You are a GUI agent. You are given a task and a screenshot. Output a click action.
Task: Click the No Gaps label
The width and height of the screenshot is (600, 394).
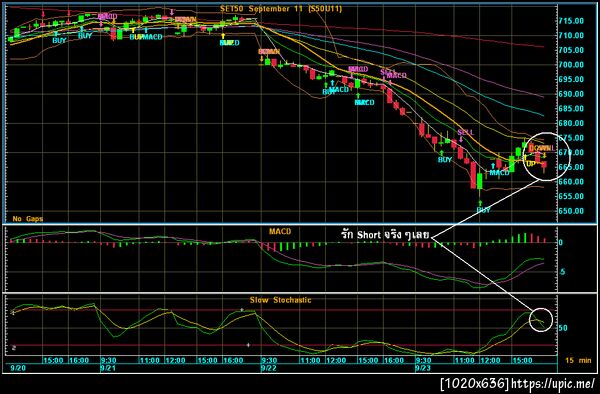click(28, 219)
